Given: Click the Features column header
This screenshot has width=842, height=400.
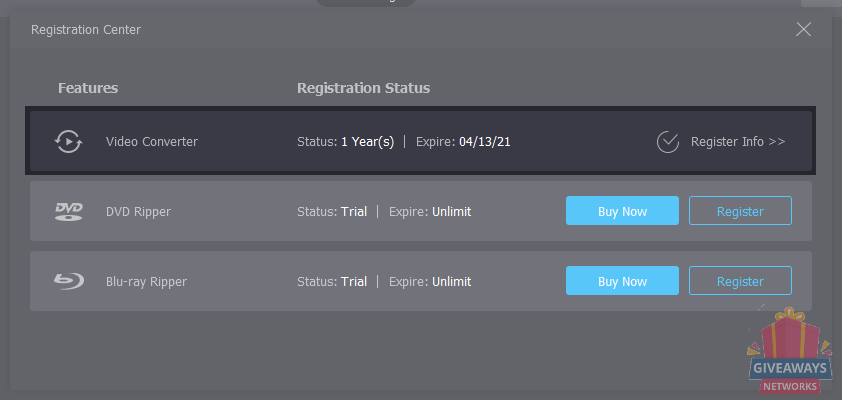Looking at the screenshot, I should point(88,88).
